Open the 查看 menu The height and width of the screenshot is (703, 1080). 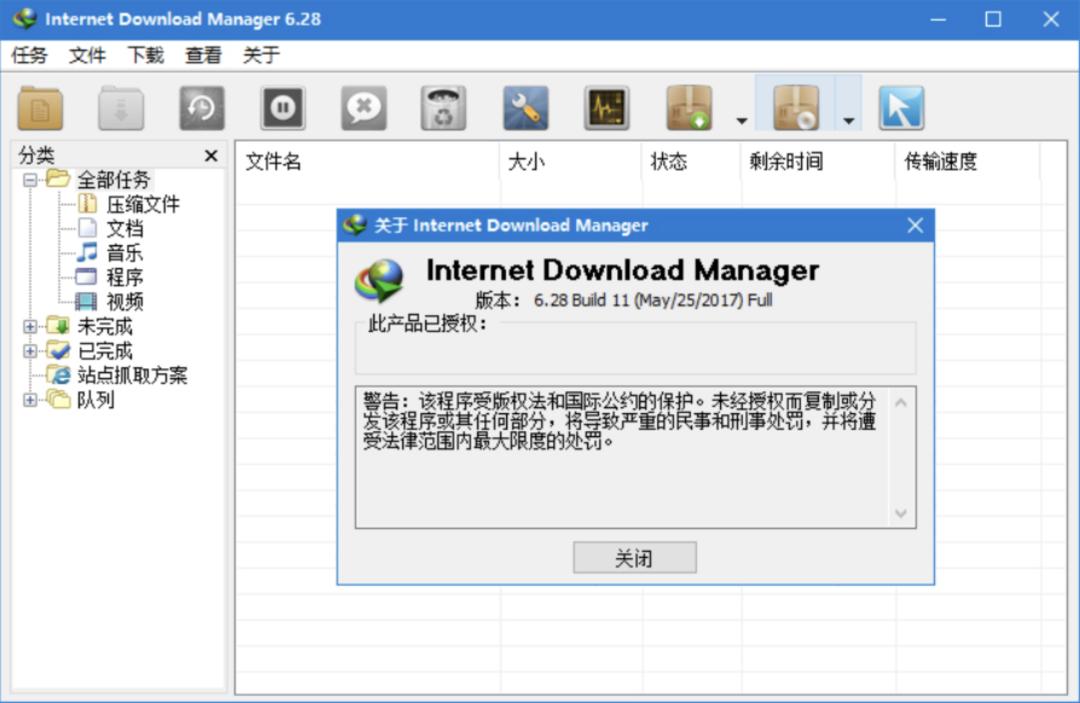tap(203, 55)
